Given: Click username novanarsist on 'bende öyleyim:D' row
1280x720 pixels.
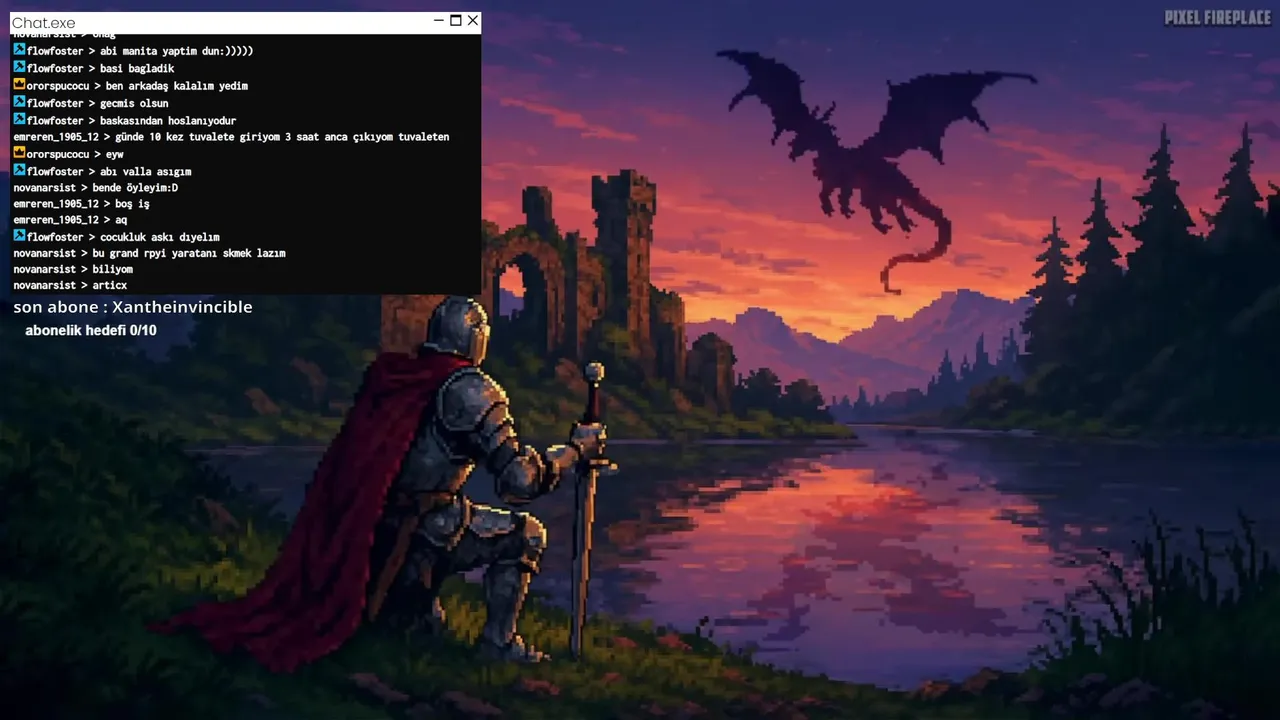Looking at the screenshot, I should (44, 188).
